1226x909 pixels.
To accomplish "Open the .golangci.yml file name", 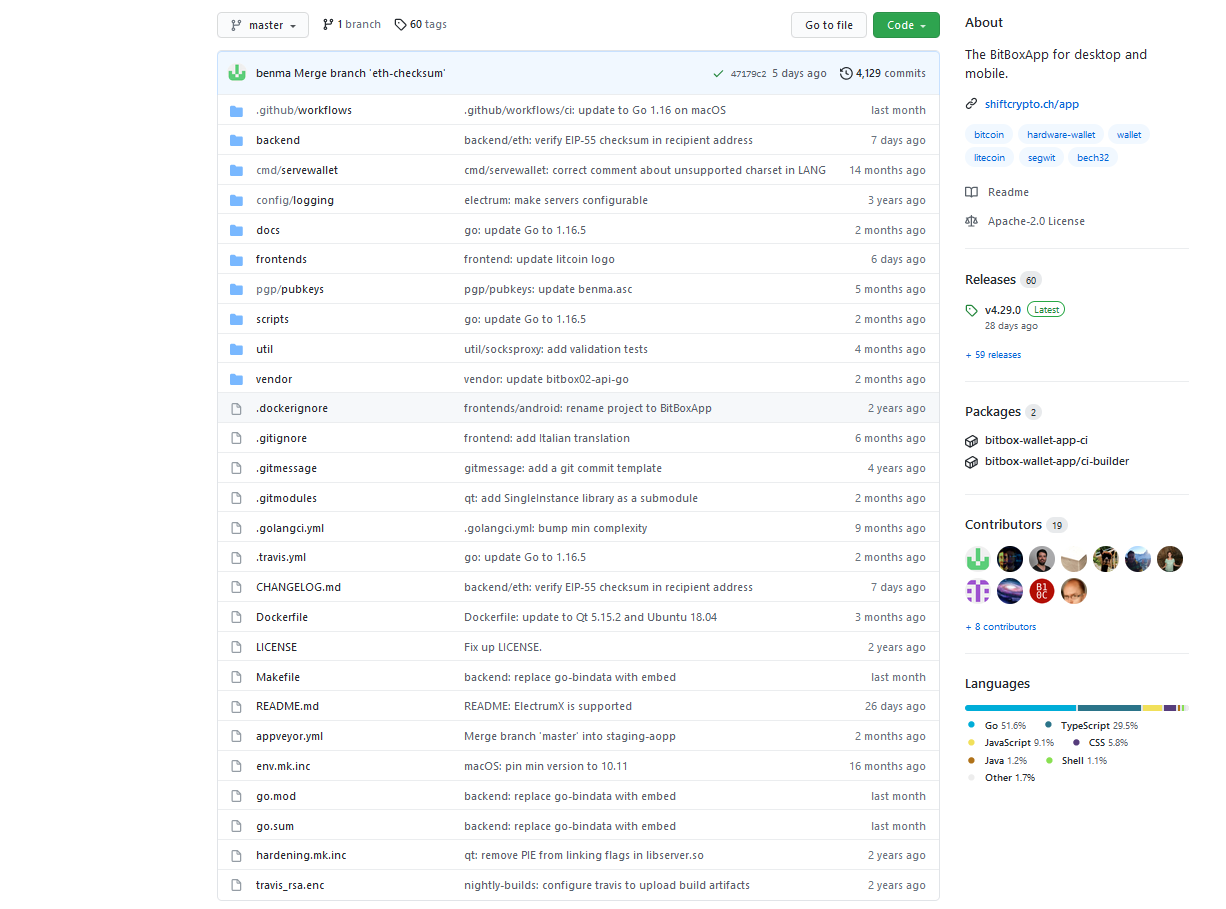I will pos(290,528).
